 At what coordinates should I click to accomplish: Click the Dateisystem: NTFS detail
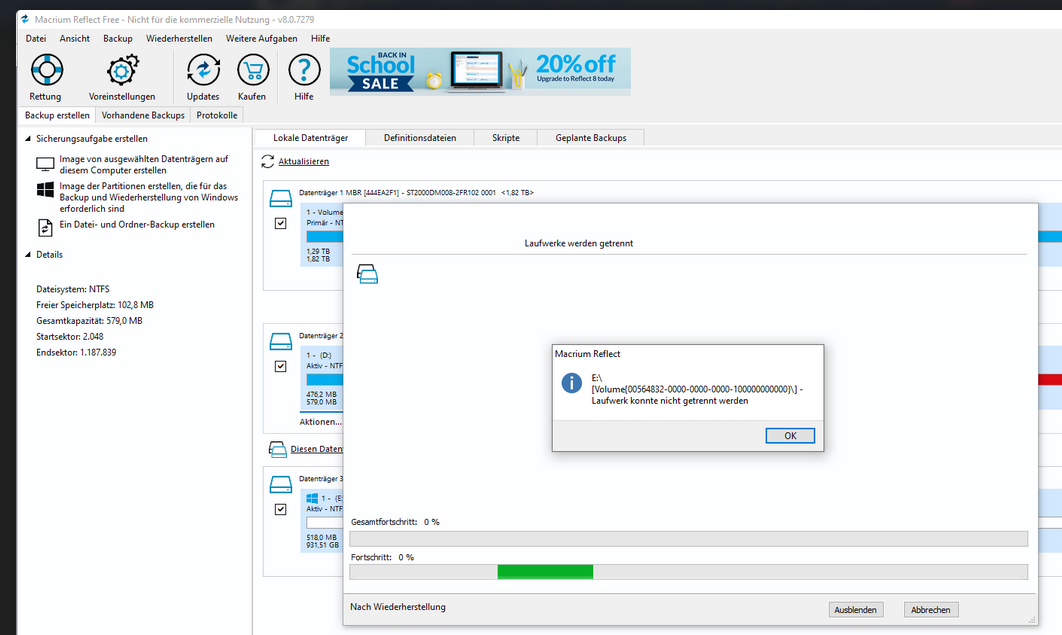(x=72, y=289)
